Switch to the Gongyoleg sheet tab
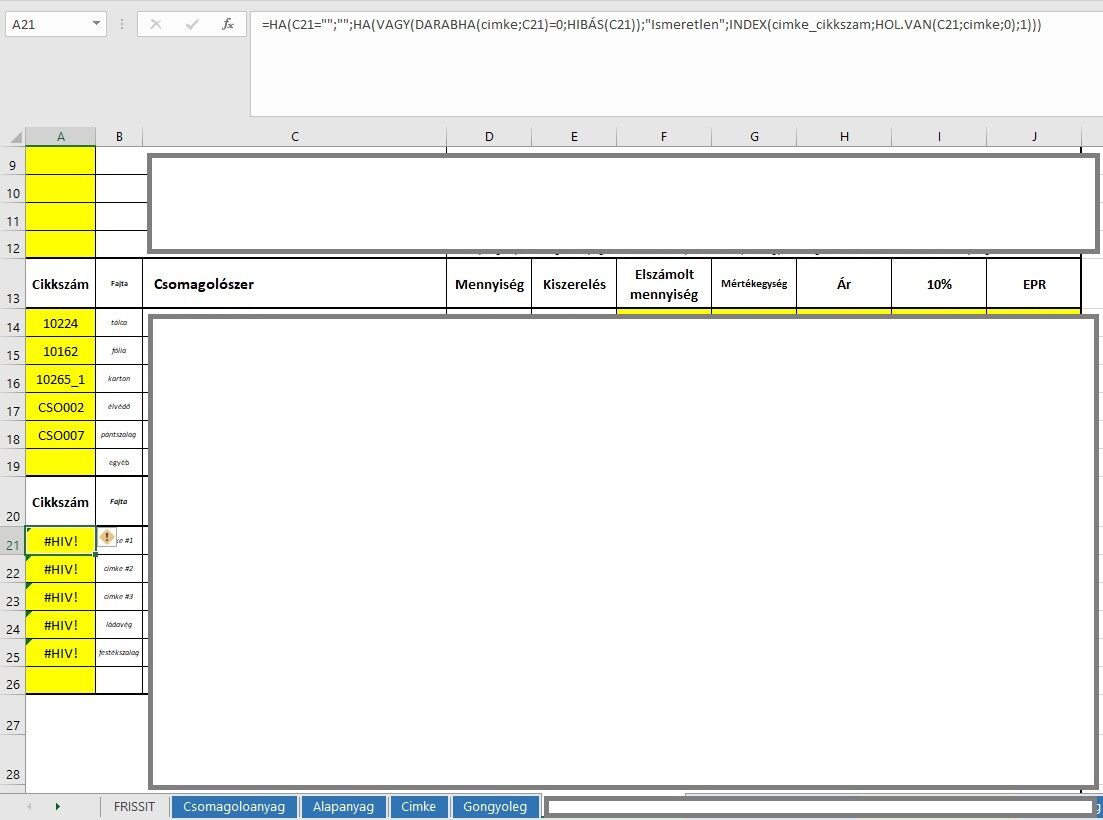 (495, 807)
